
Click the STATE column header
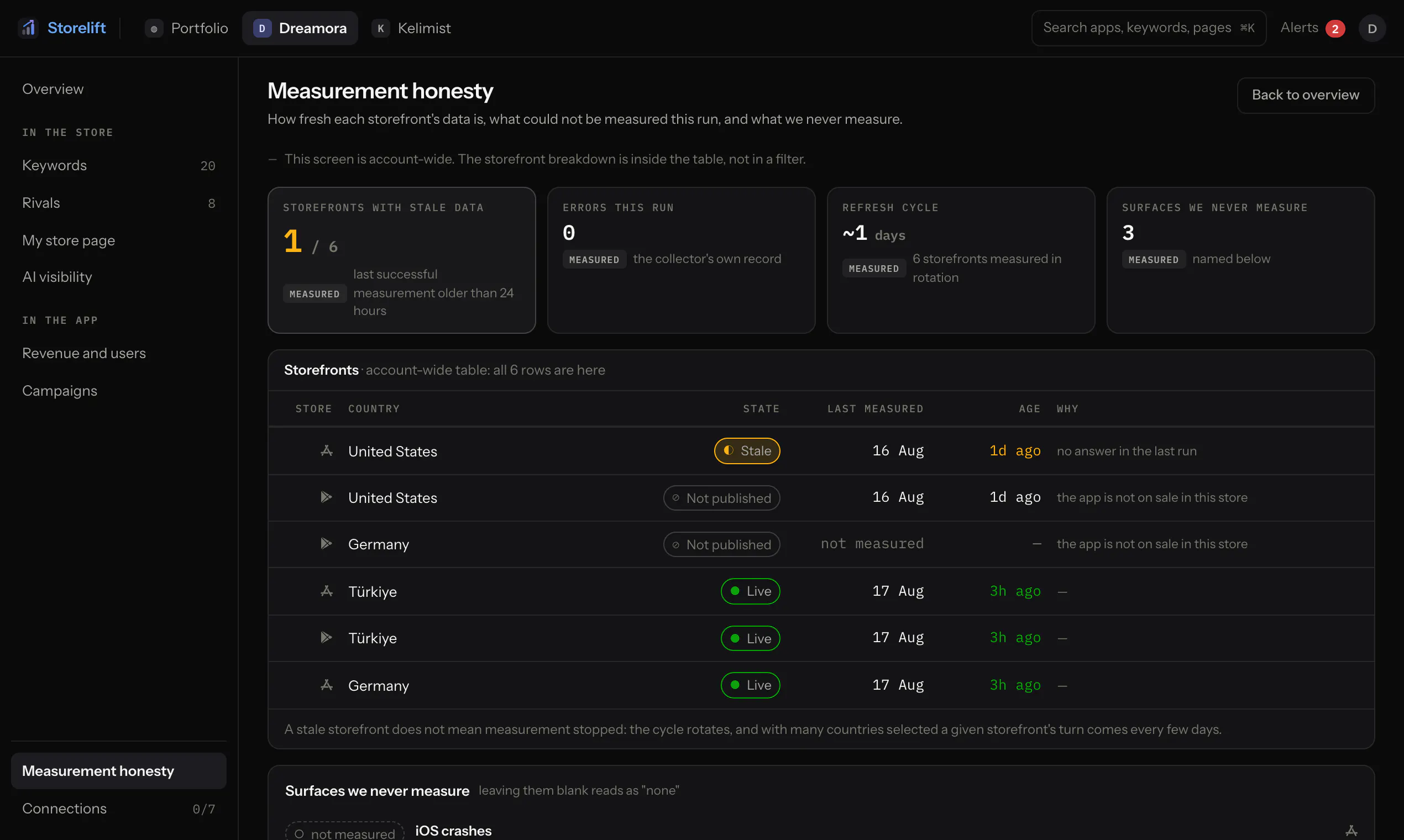click(x=762, y=409)
